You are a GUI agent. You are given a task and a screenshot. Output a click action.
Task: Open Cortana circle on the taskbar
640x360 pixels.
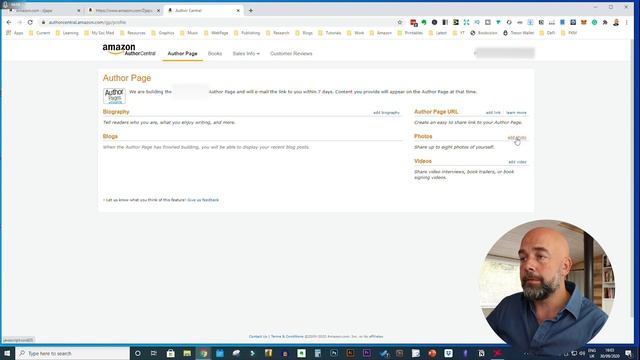coord(138,353)
